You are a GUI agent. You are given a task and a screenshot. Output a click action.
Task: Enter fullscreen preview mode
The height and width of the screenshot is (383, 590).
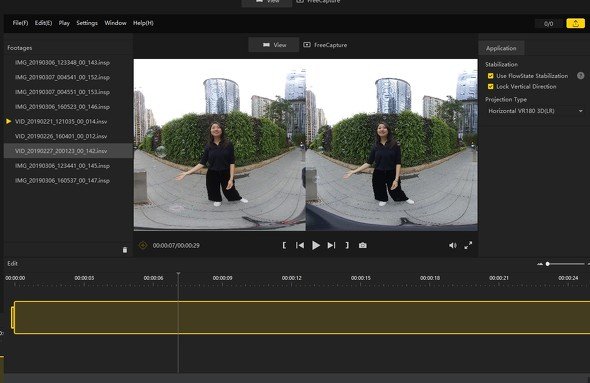pos(468,246)
